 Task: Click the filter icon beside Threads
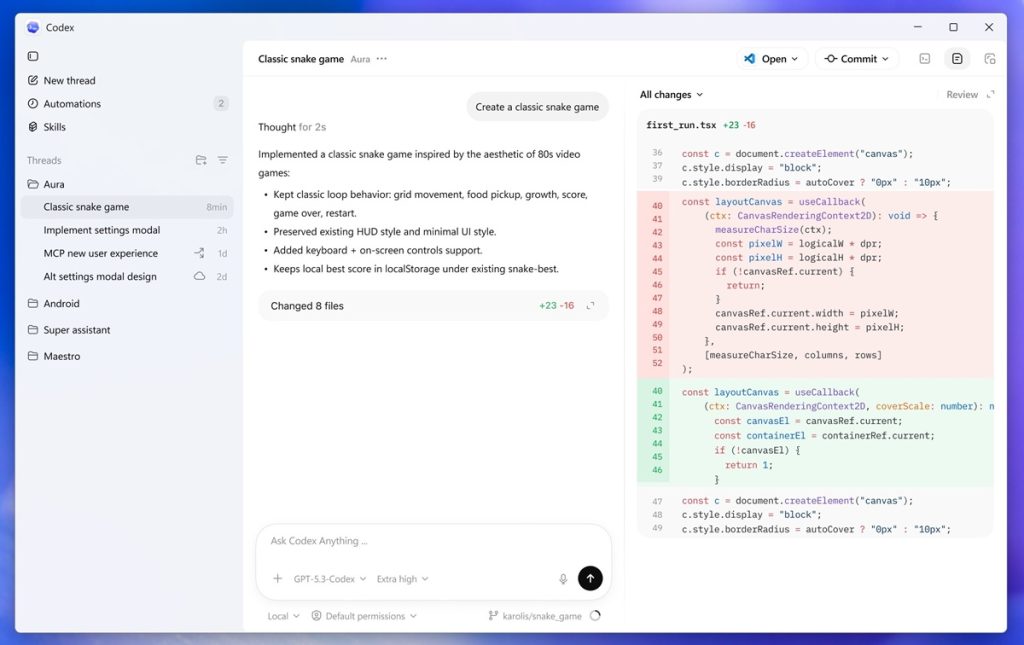[x=223, y=160]
